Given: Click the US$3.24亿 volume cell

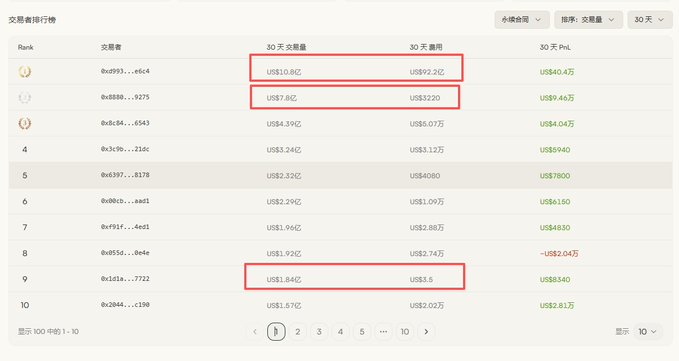Looking at the screenshot, I should [284, 150].
